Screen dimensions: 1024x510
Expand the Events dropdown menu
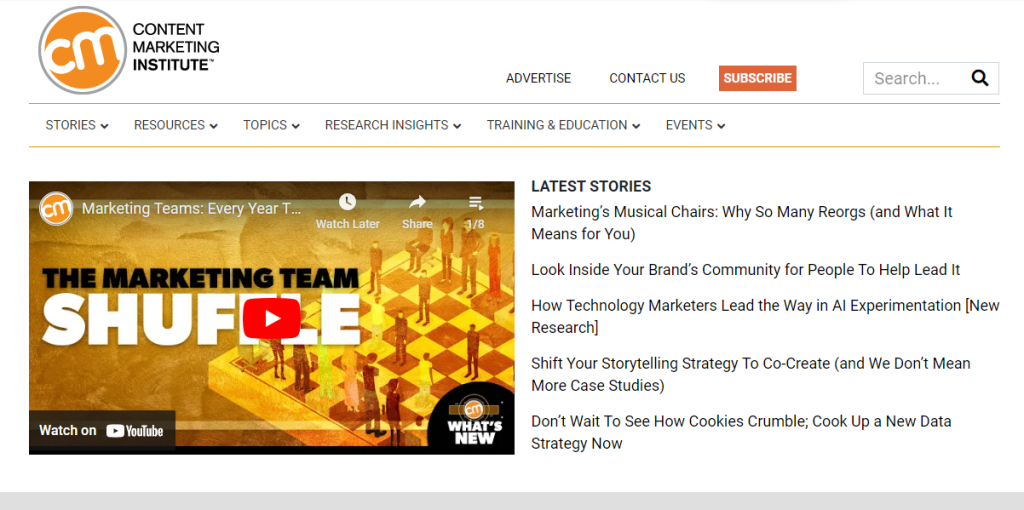[x=695, y=125]
